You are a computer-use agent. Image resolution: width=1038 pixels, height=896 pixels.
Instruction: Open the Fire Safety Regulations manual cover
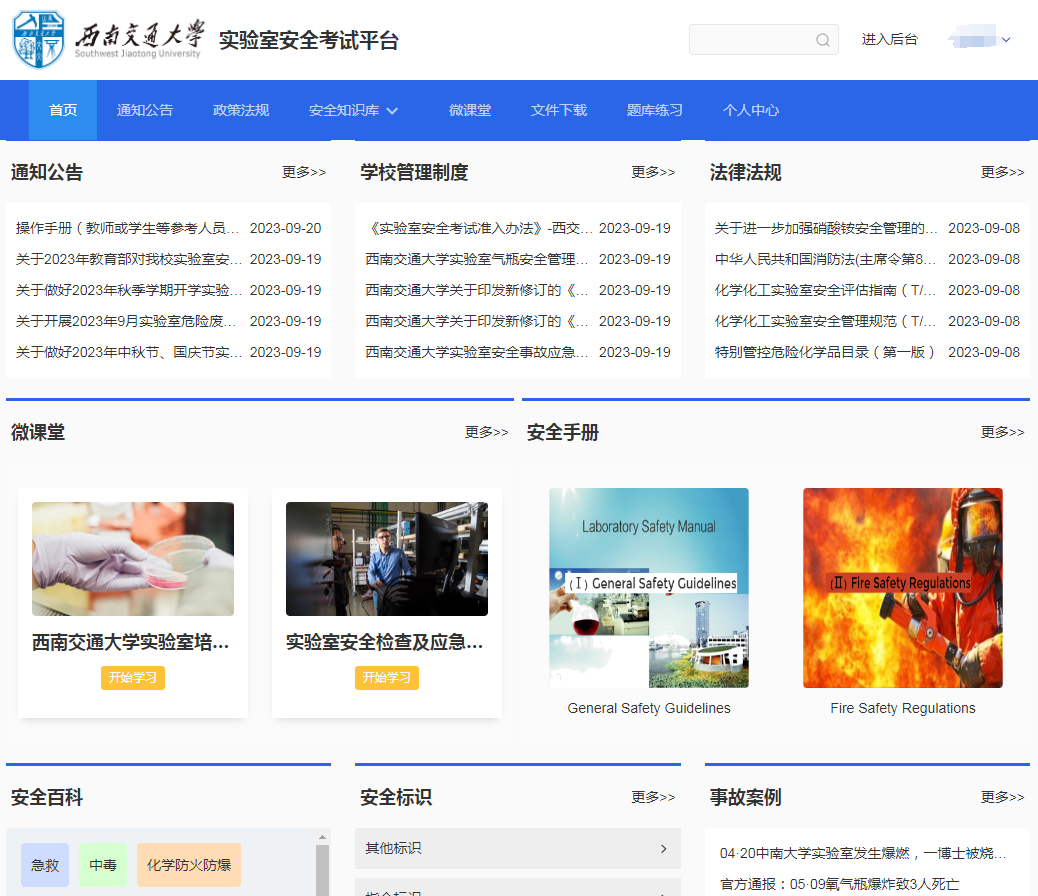(902, 588)
